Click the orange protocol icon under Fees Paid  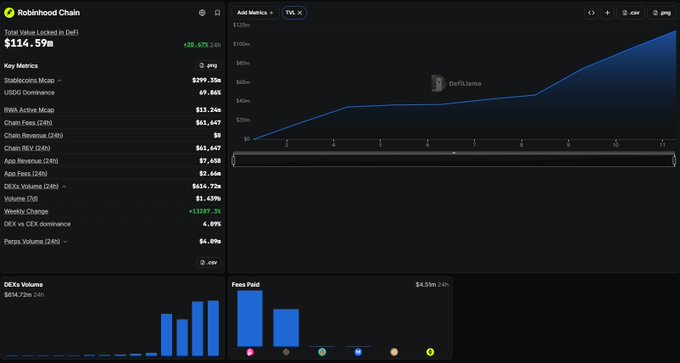[x=394, y=352]
